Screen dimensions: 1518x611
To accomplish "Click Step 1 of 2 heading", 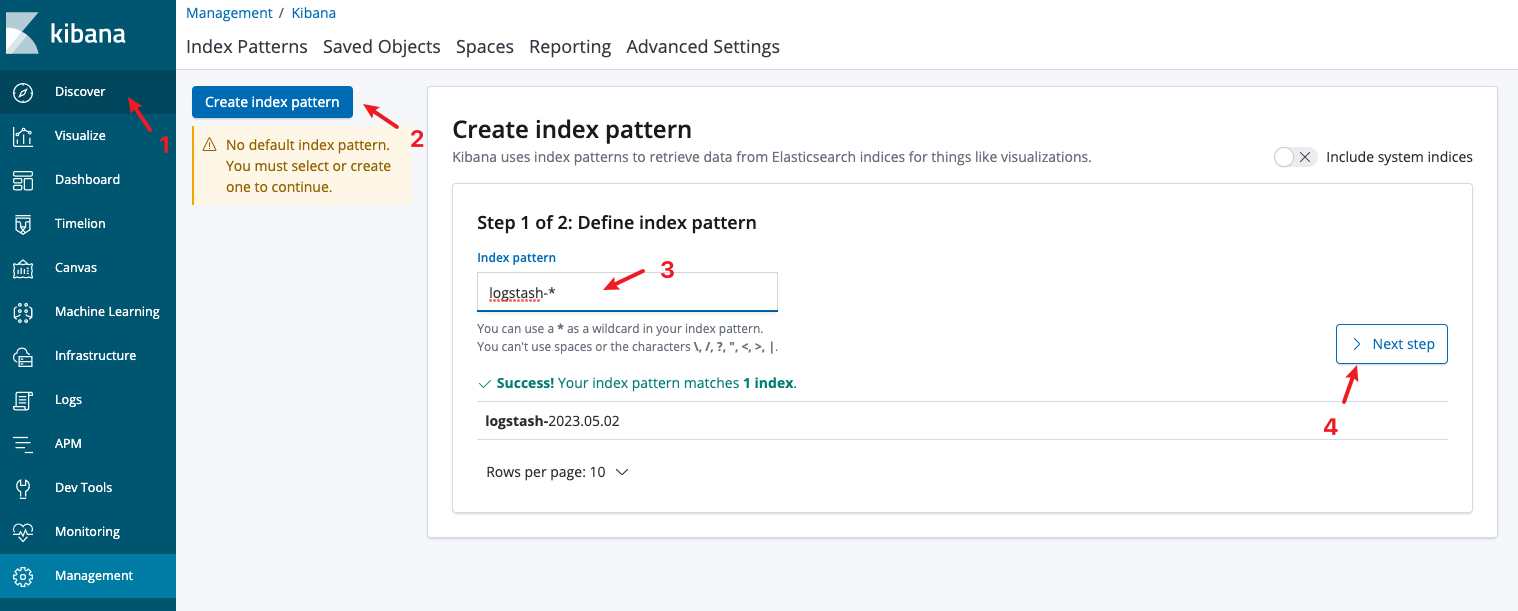I will tap(617, 223).
